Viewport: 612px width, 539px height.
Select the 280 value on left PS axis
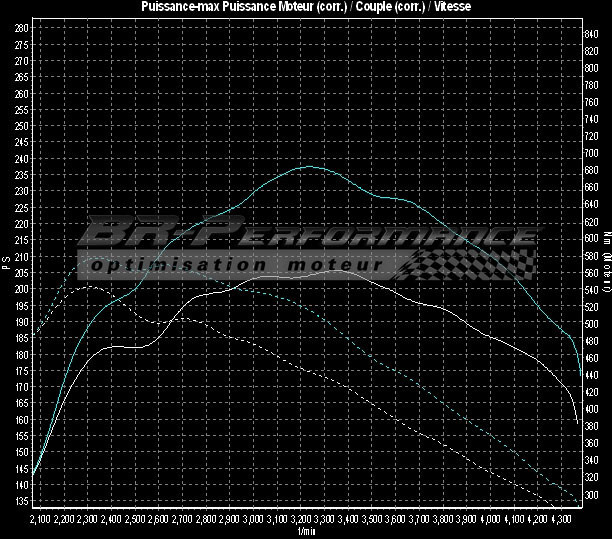point(22,28)
